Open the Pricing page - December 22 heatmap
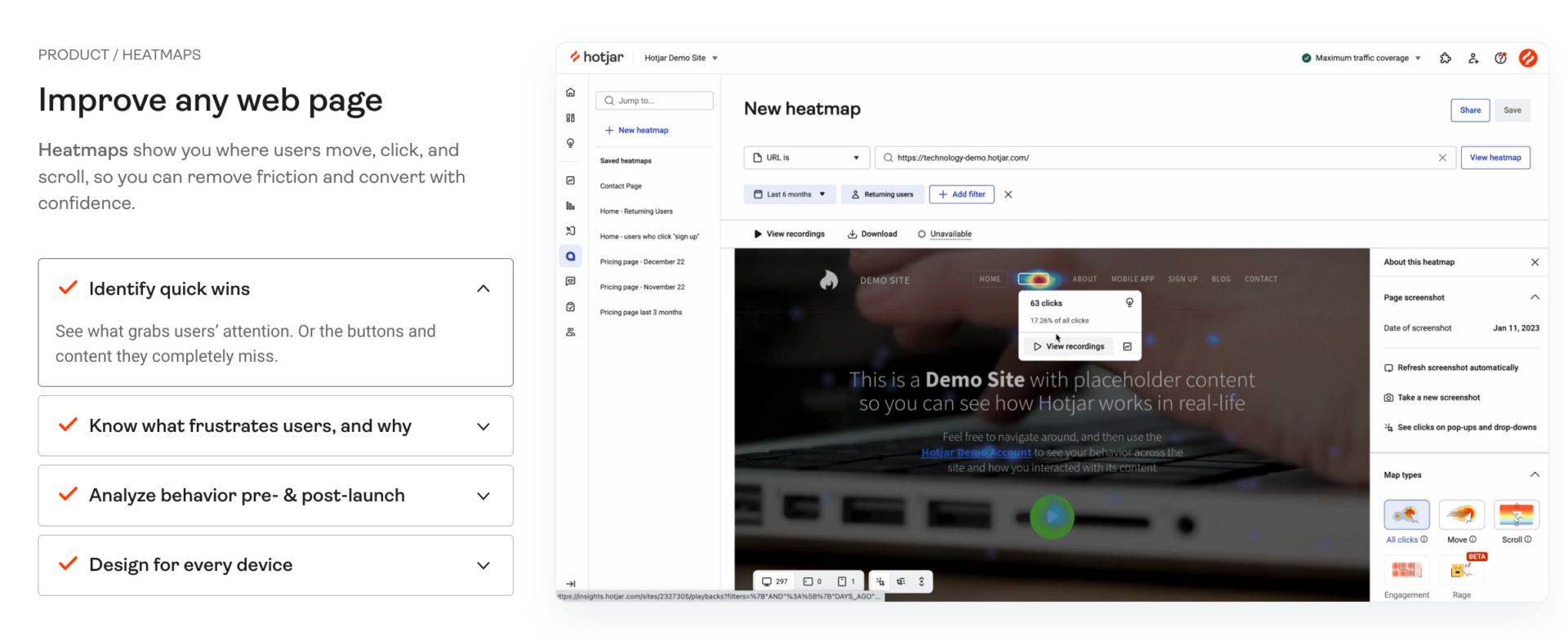1568x641 pixels. (642, 262)
